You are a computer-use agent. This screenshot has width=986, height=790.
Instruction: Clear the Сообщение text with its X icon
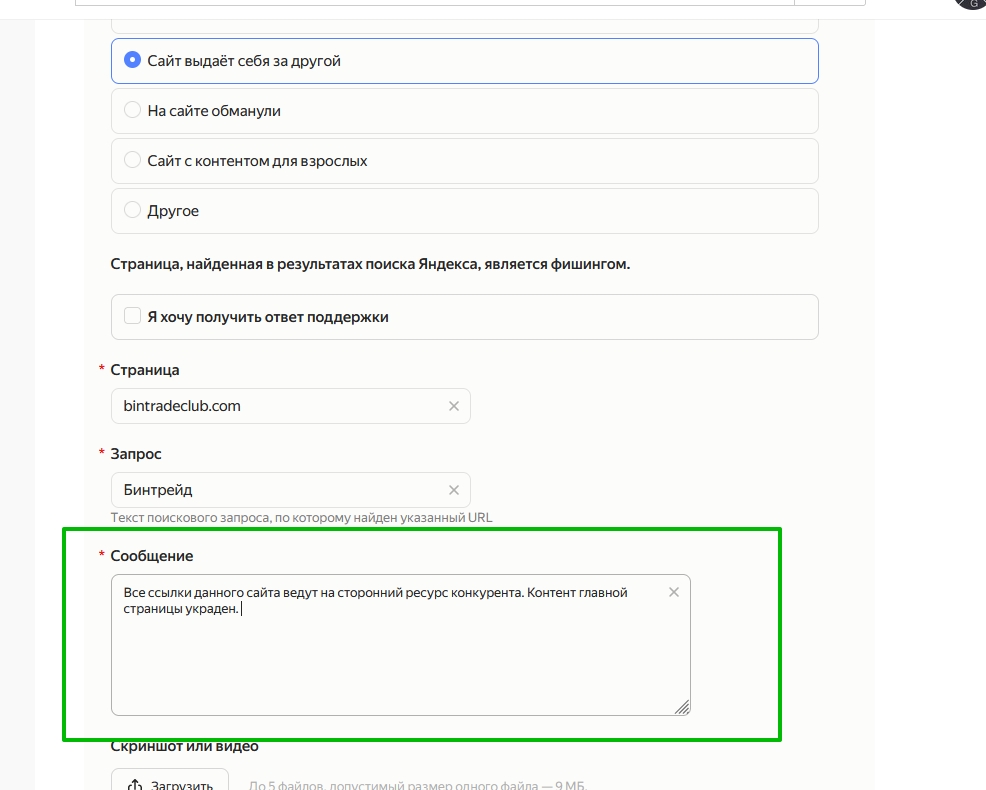pyautogui.click(x=673, y=592)
